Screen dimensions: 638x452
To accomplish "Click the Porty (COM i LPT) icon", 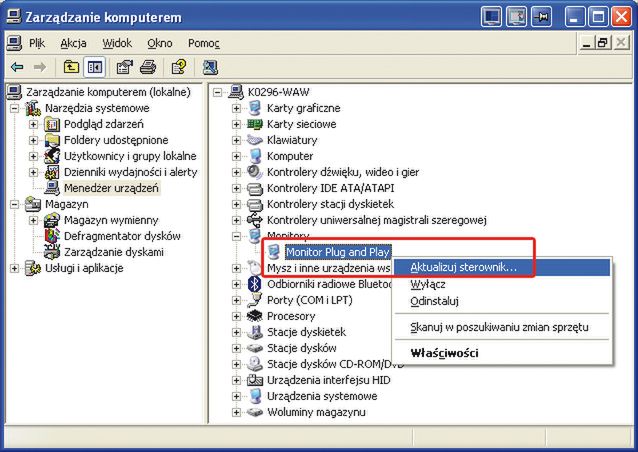I will [255, 300].
